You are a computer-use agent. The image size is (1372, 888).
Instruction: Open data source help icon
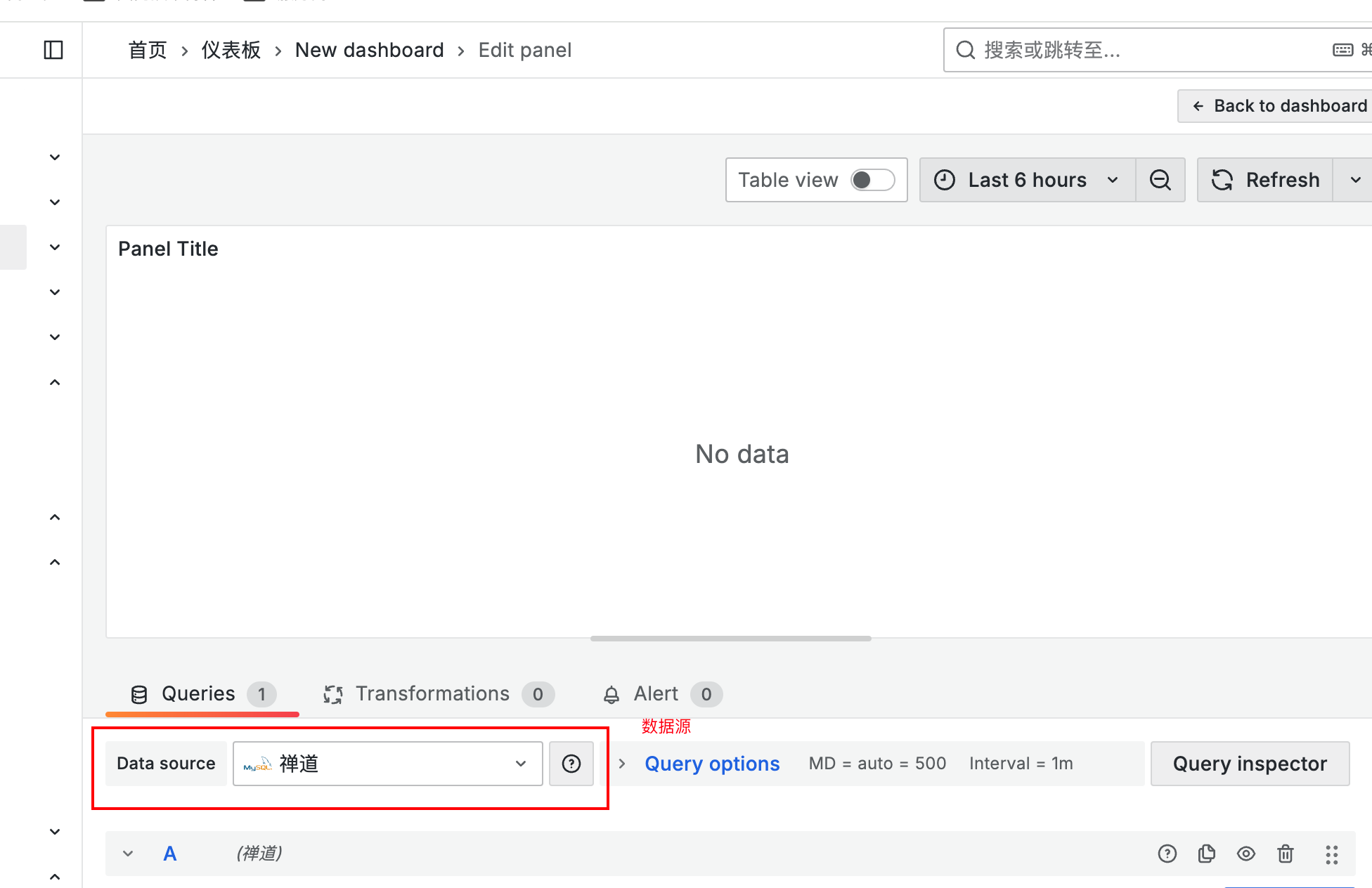(571, 764)
